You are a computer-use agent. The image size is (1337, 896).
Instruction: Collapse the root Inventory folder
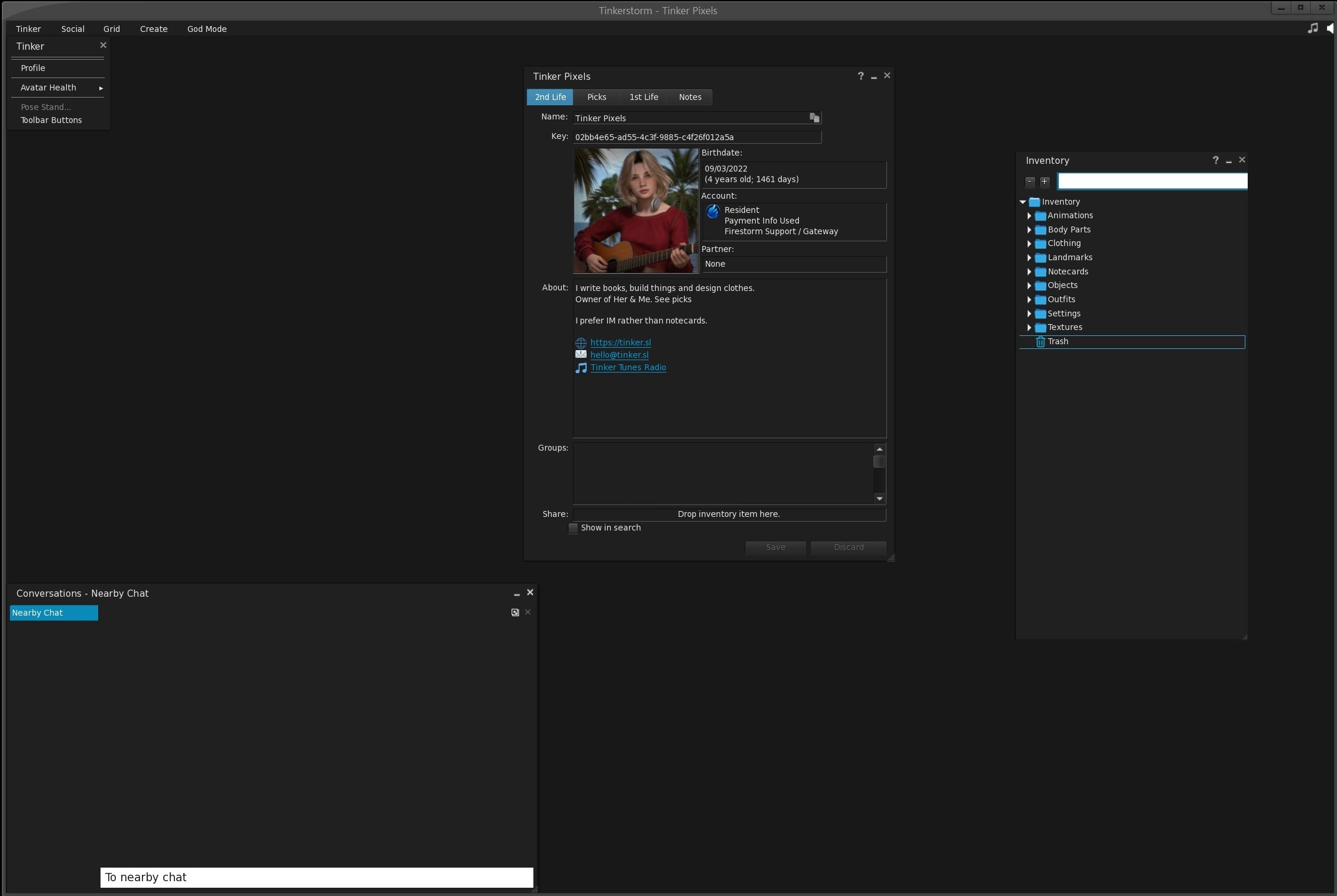(1023, 202)
